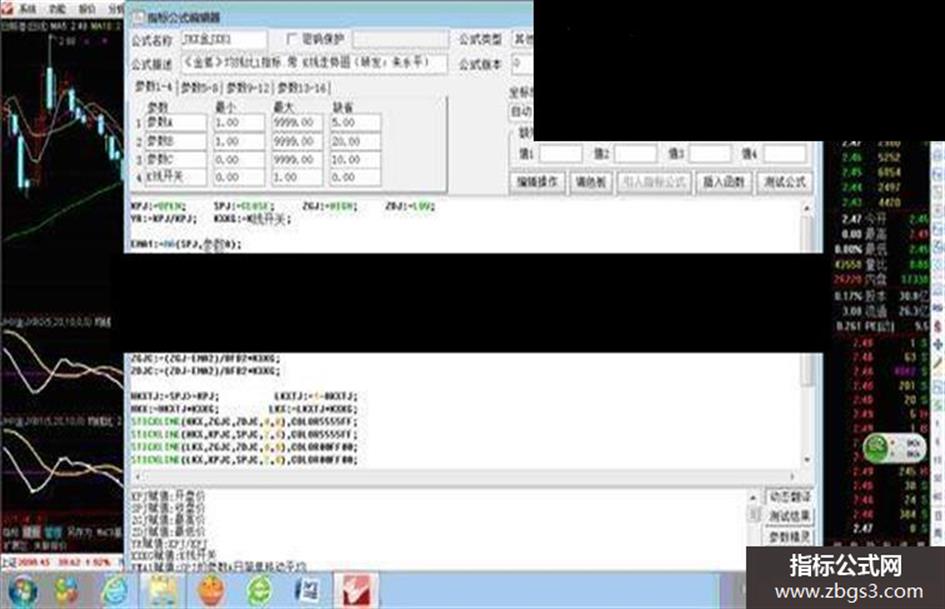Click the code line 'EMA1:=MA(SPJ,参数A);'

pyautogui.click(x=186, y=244)
